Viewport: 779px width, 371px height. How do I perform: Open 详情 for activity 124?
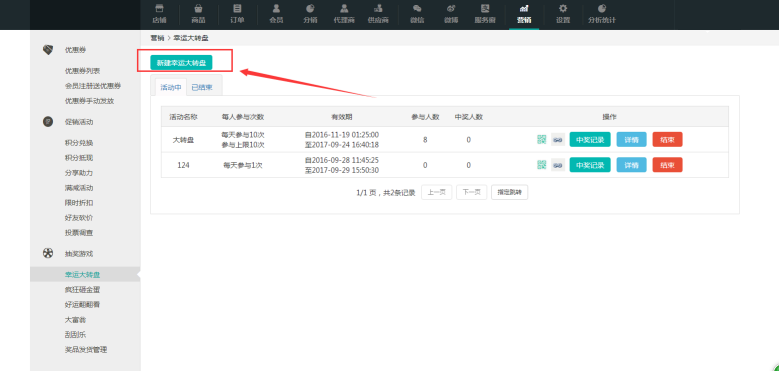point(631,165)
